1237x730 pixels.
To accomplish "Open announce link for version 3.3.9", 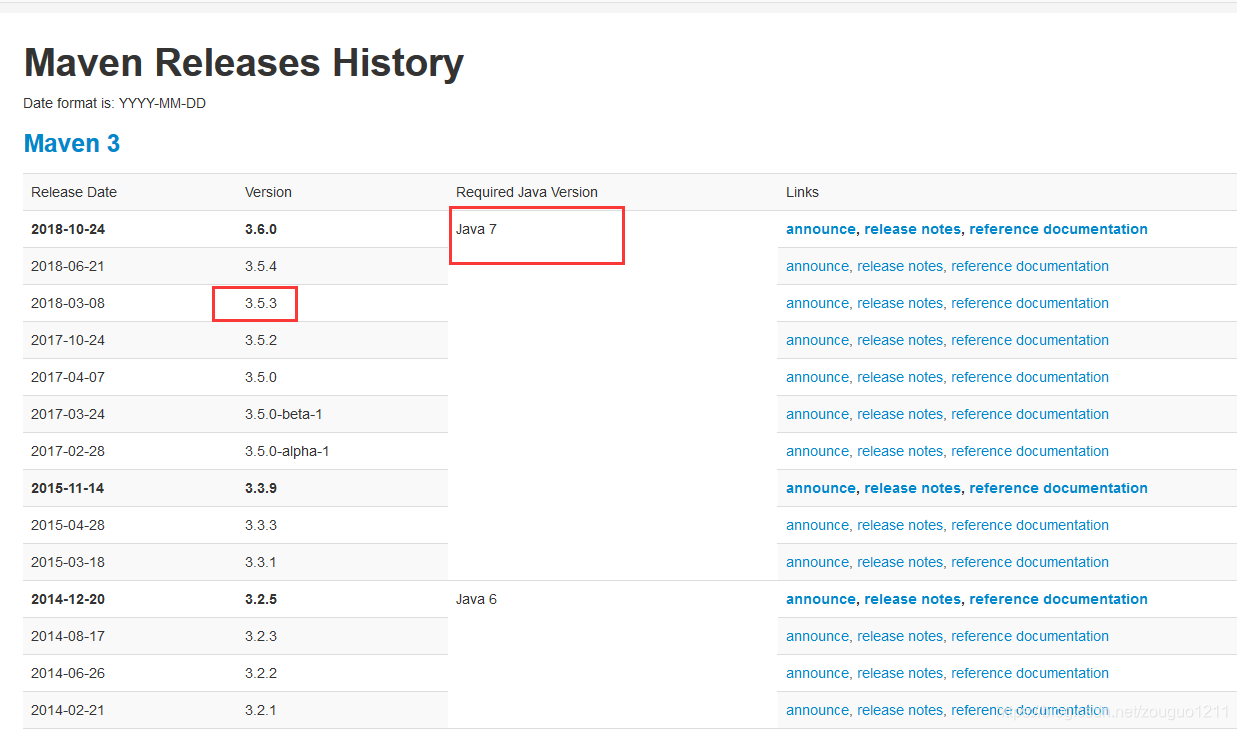I will click(821, 488).
